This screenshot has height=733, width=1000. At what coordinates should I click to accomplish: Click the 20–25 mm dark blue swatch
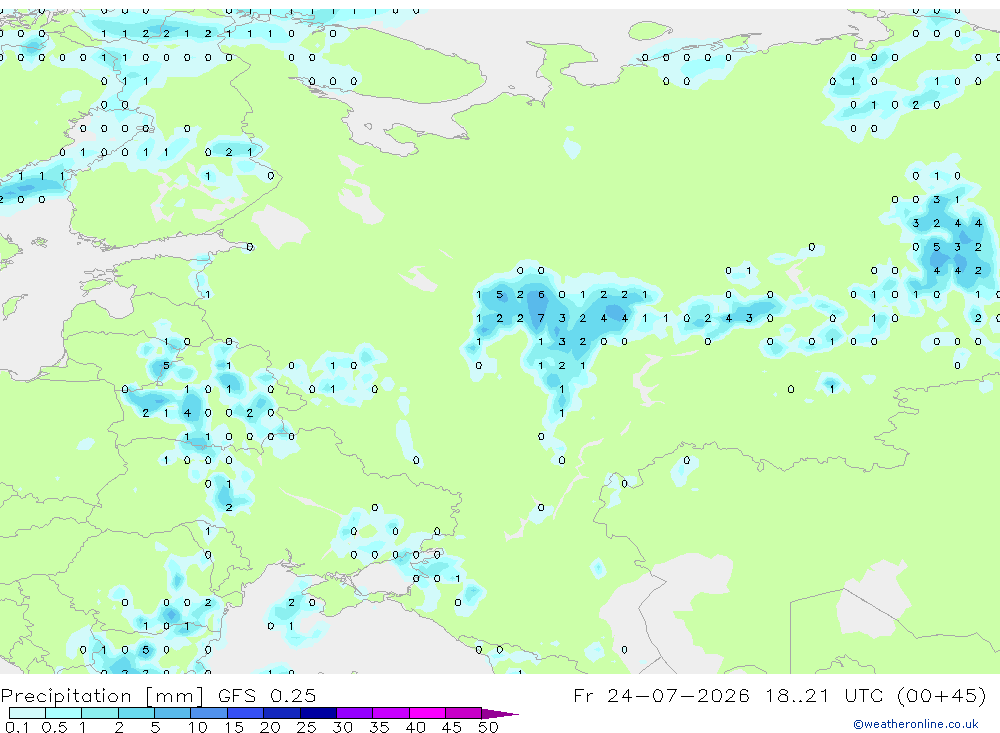click(282, 713)
